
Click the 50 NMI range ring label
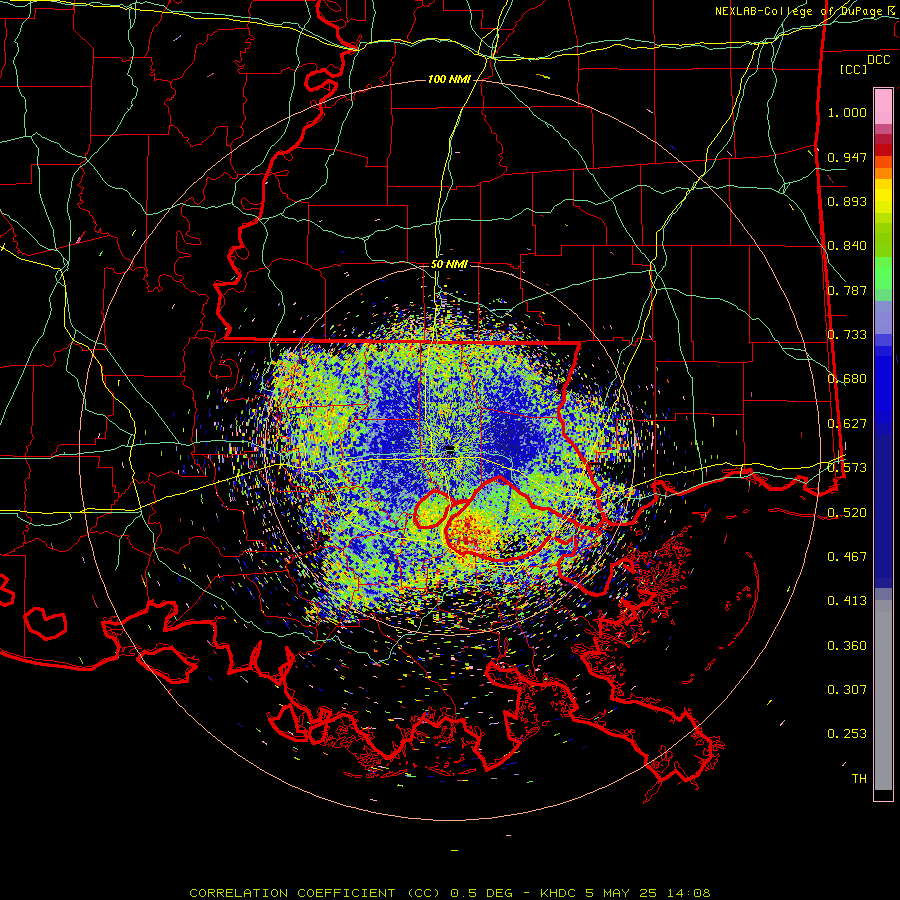449,264
